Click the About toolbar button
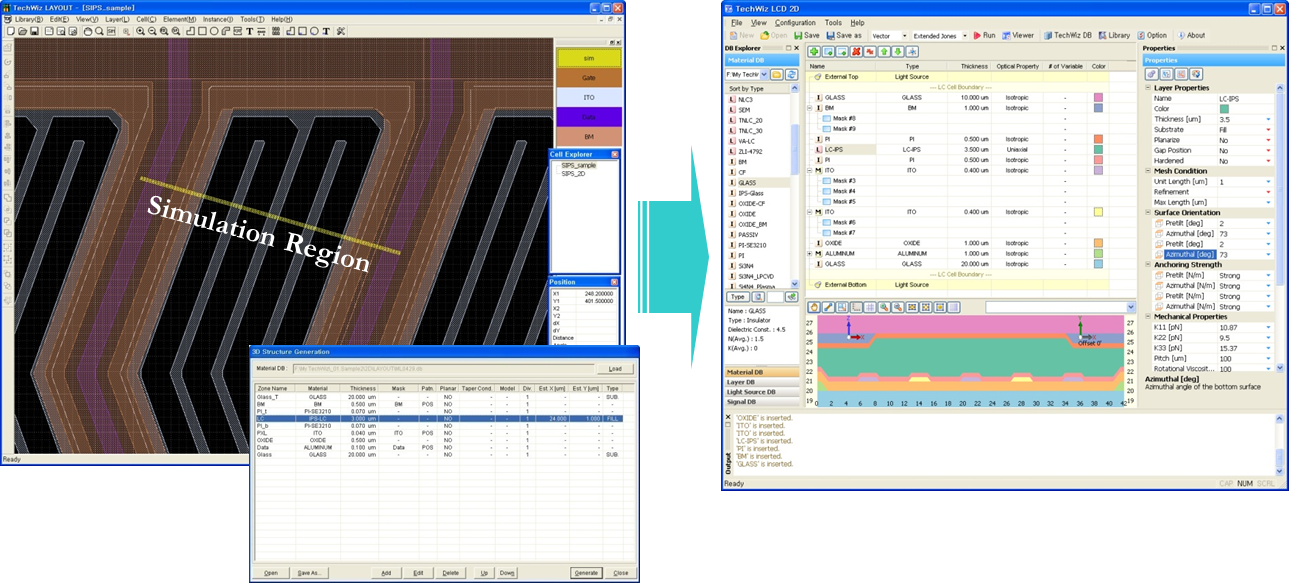 pyautogui.click(x=1190, y=35)
